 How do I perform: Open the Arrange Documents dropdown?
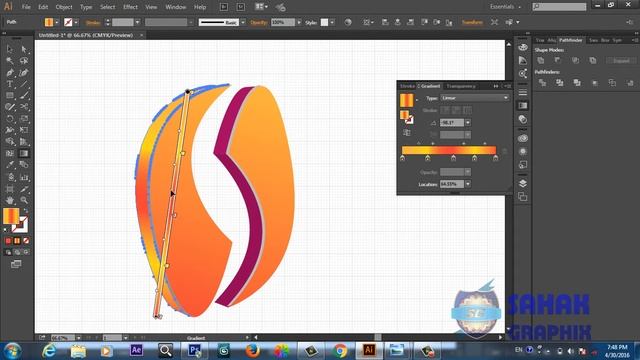(x=262, y=7)
